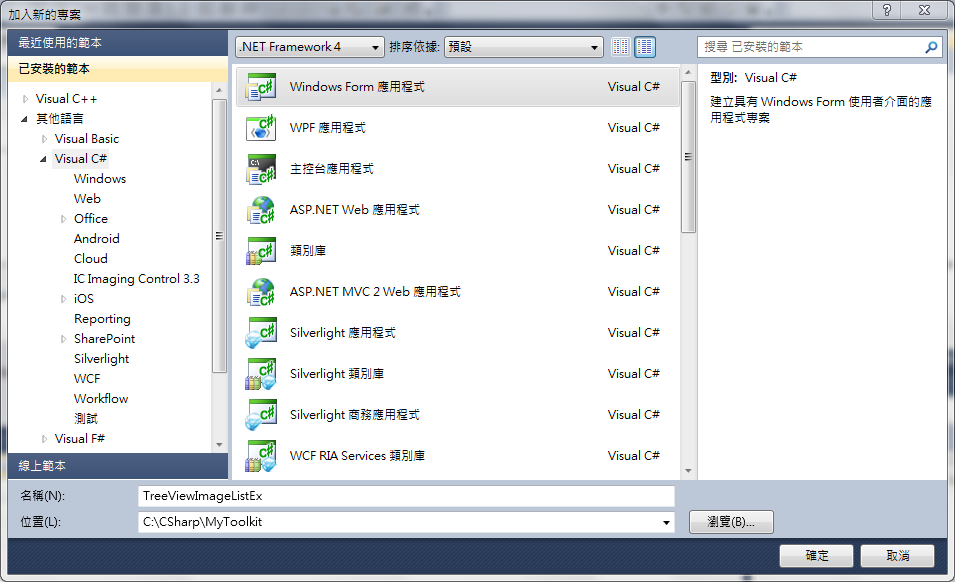Collapse the Visual C# tree node
The image size is (955, 582).
43,159
